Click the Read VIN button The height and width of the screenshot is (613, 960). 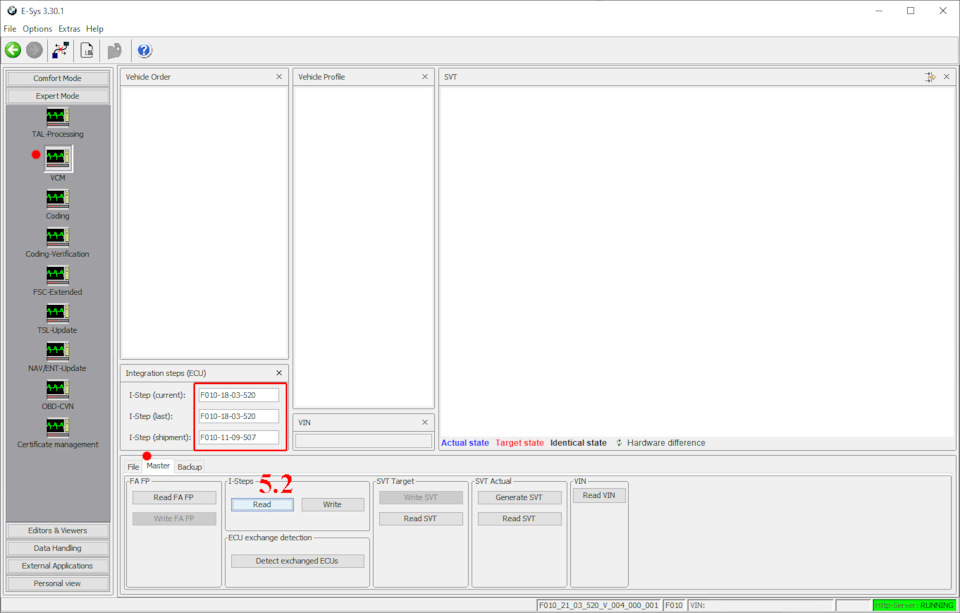tap(599, 495)
